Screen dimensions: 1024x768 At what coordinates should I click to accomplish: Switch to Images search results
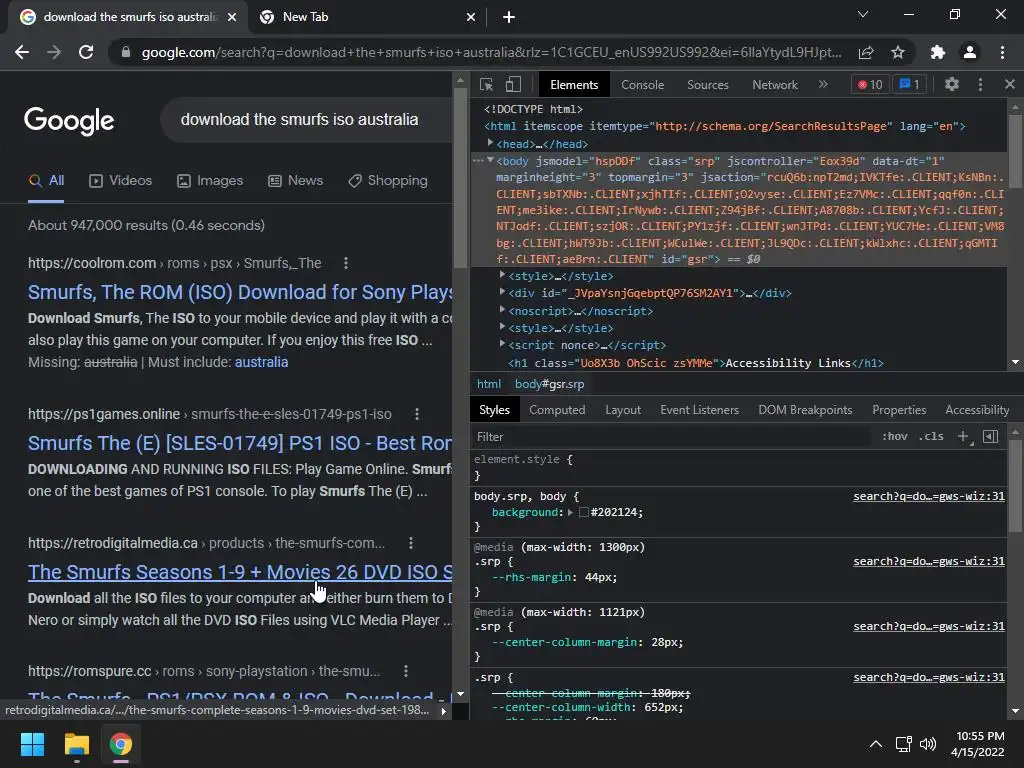(x=210, y=181)
